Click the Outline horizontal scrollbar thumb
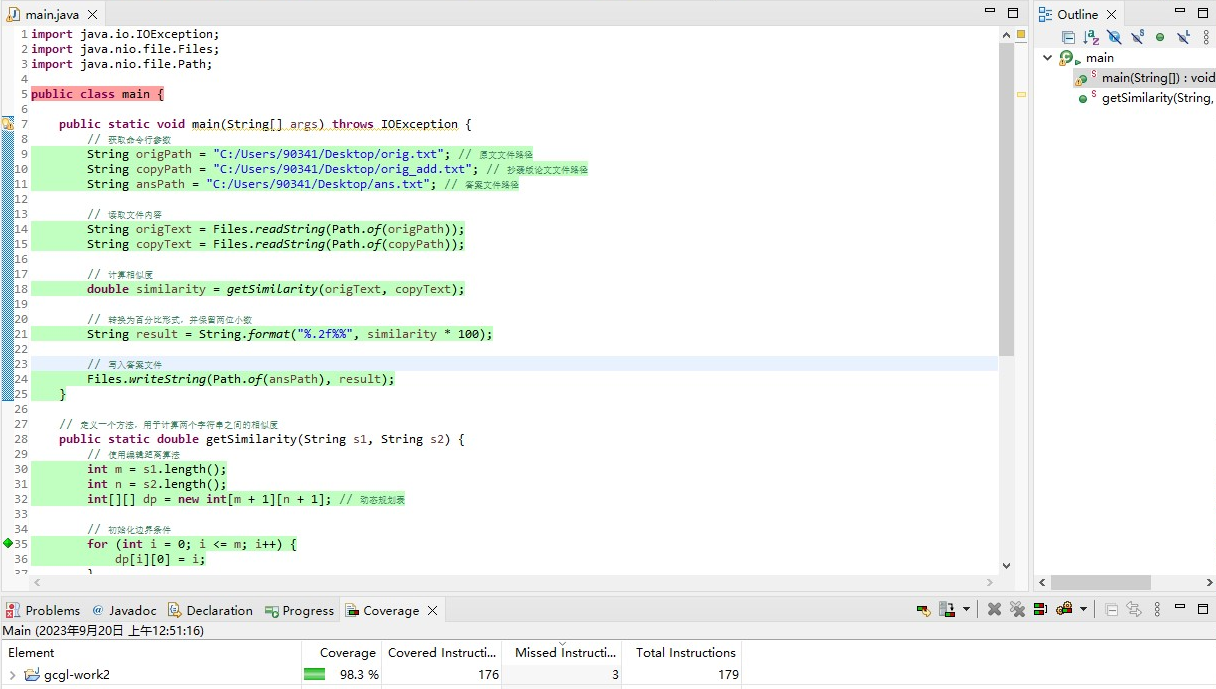 [x=1100, y=582]
